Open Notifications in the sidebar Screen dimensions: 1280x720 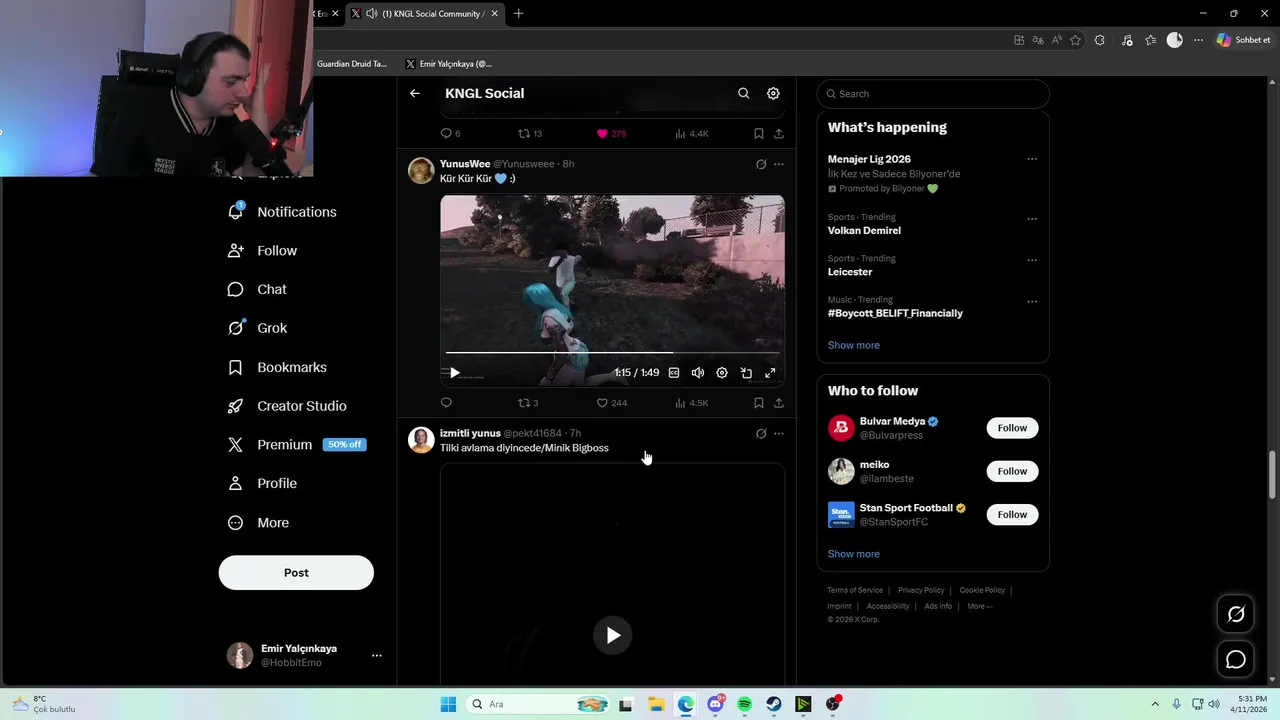pos(282,212)
